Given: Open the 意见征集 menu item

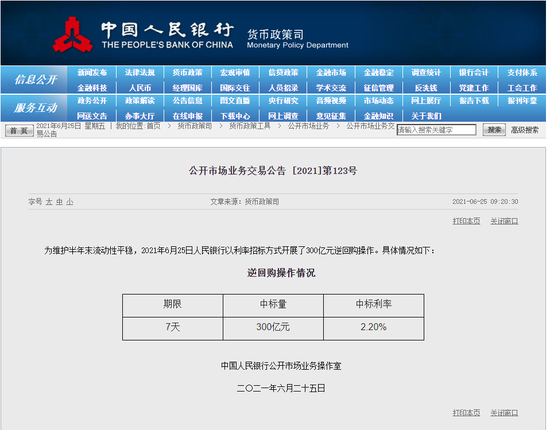Looking at the screenshot, I should coord(331,116).
